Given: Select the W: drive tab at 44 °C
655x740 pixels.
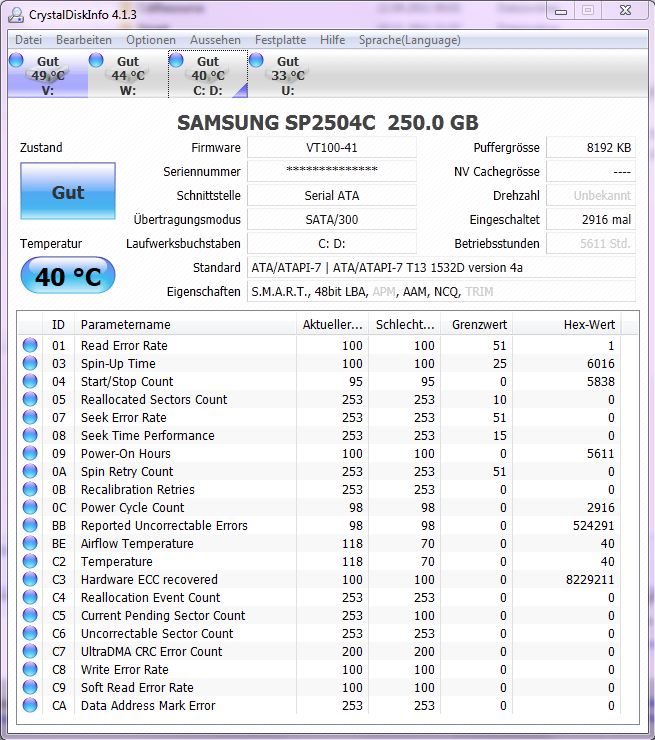Looking at the screenshot, I should pyautogui.click(x=128, y=75).
